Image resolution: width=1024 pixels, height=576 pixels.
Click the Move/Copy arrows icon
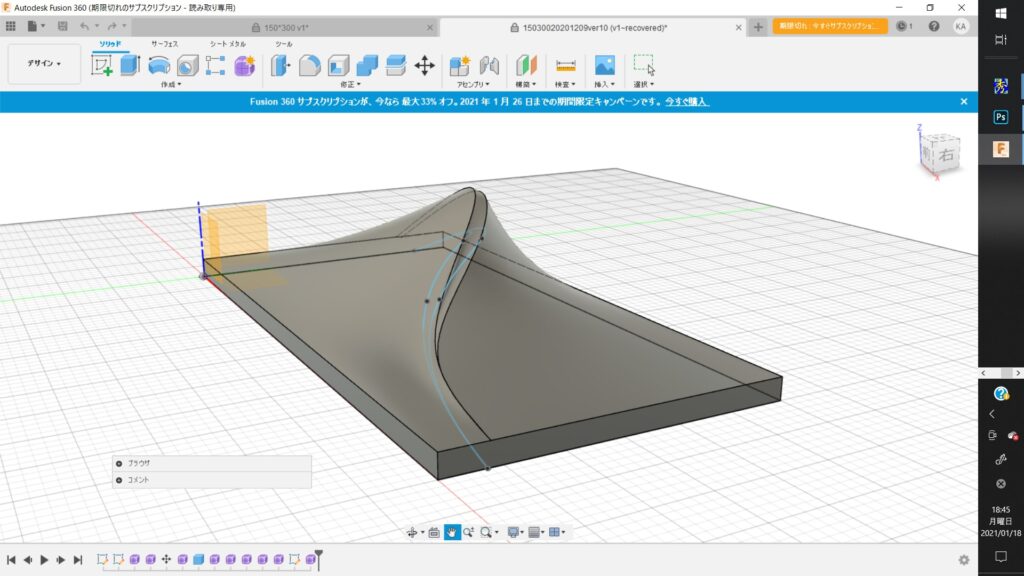pos(424,66)
